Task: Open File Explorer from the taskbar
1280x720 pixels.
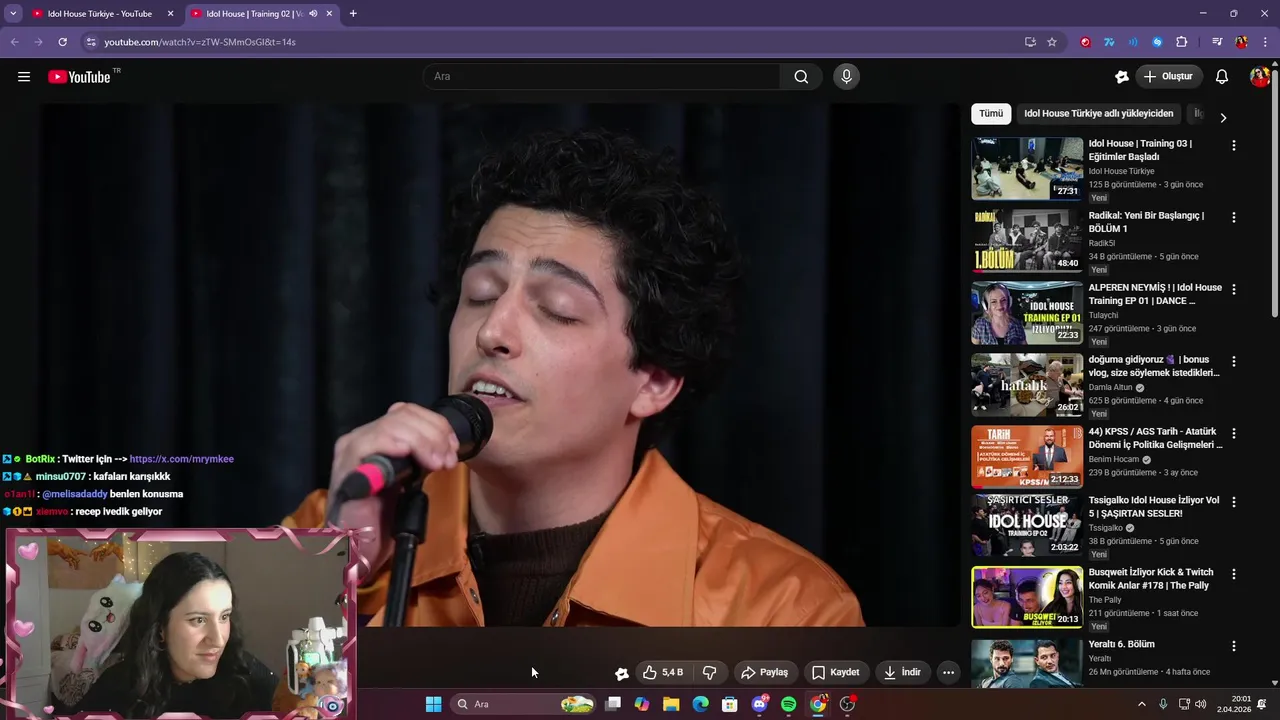Action: click(671, 704)
